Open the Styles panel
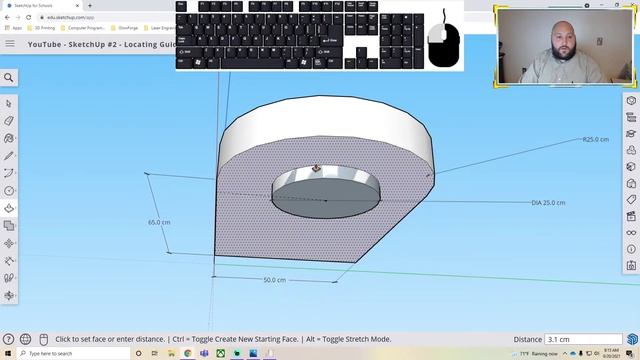This screenshot has height=360, width=640. click(631, 183)
